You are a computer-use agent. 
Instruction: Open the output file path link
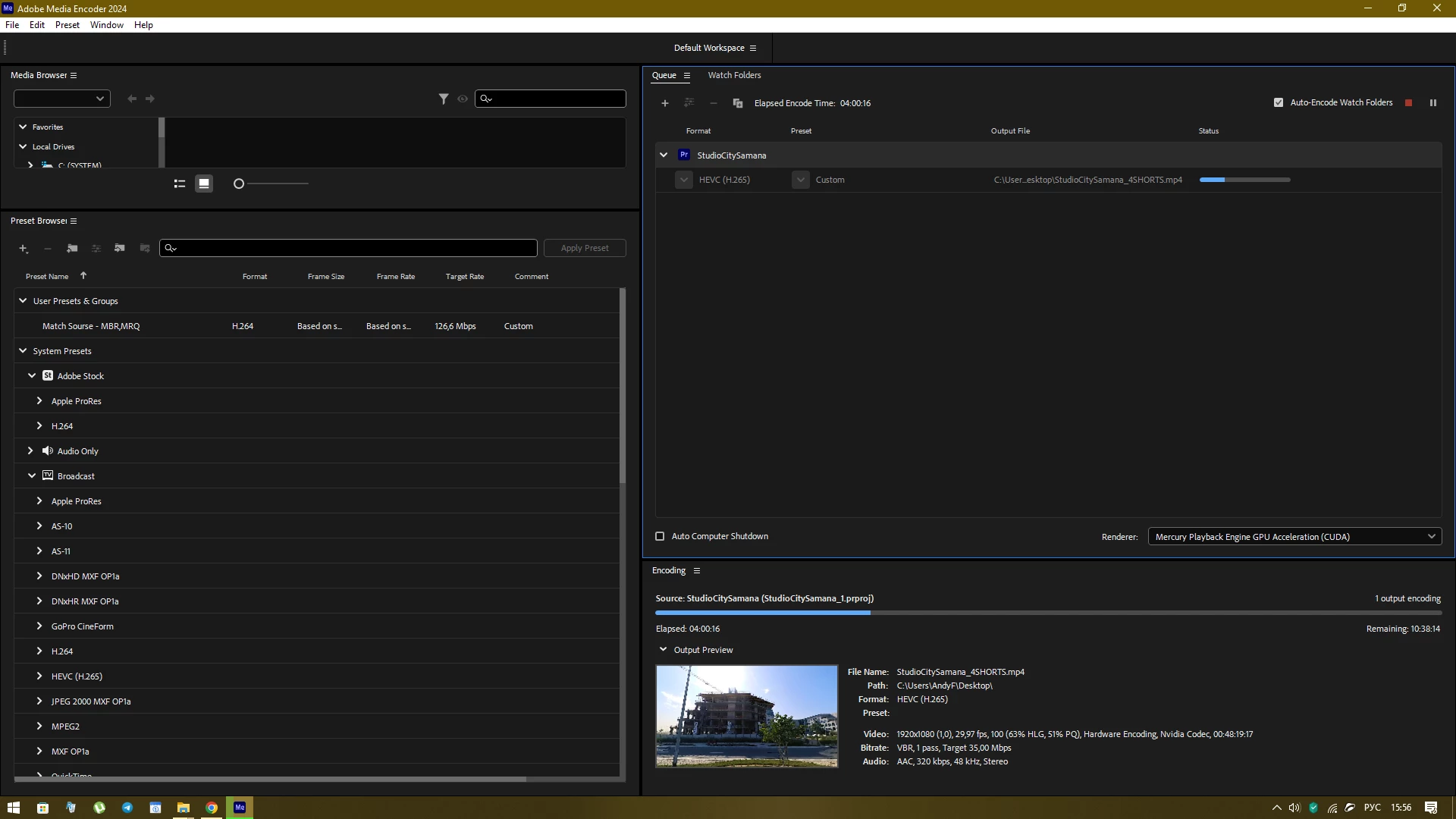1087,180
